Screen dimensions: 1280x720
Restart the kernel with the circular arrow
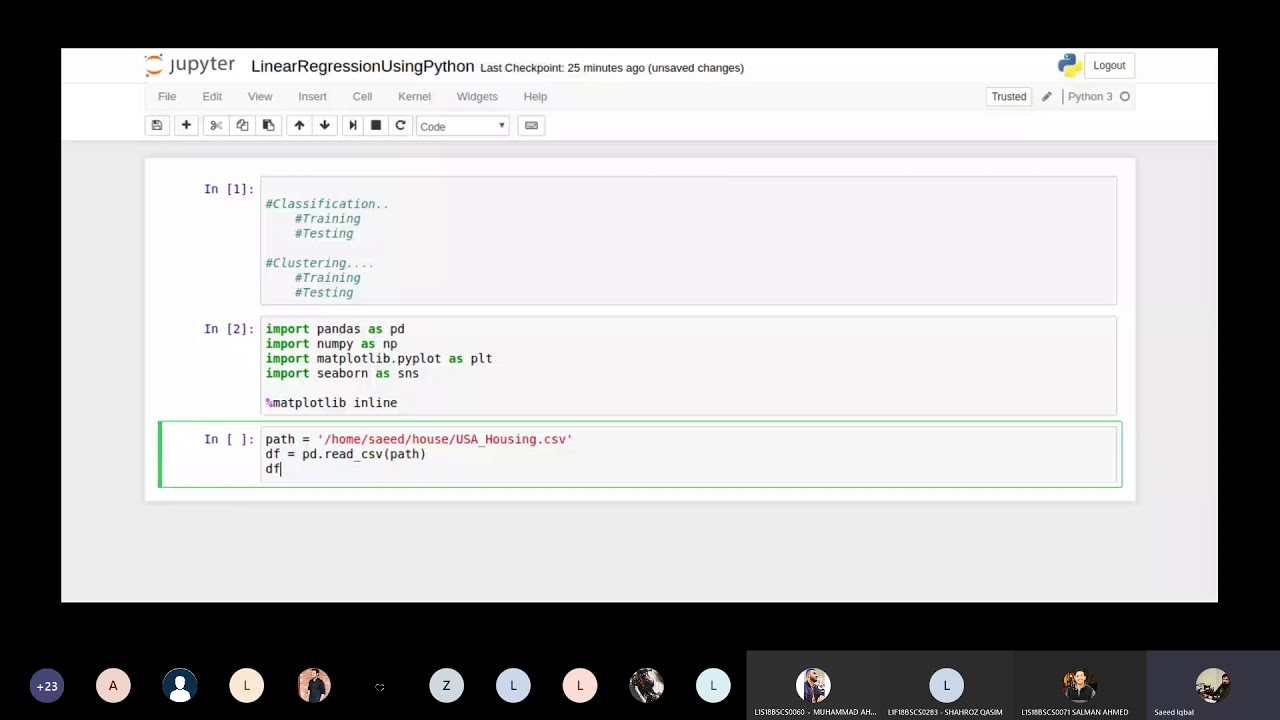pos(401,125)
